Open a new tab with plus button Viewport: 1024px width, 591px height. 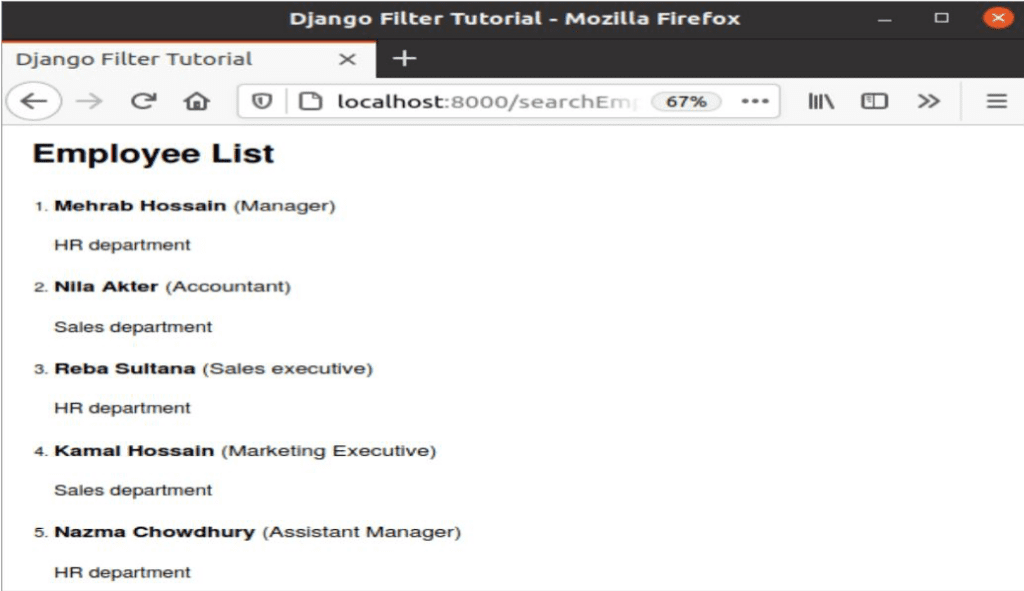[404, 59]
